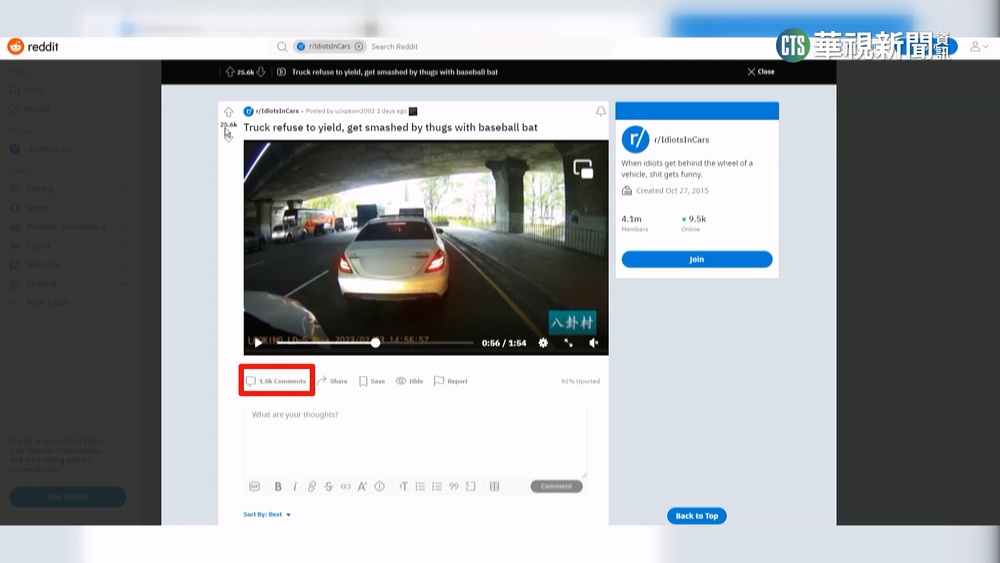Apply strikethrough formatting
This screenshot has width=1000, height=563.
pyautogui.click(x=328, y=487)
